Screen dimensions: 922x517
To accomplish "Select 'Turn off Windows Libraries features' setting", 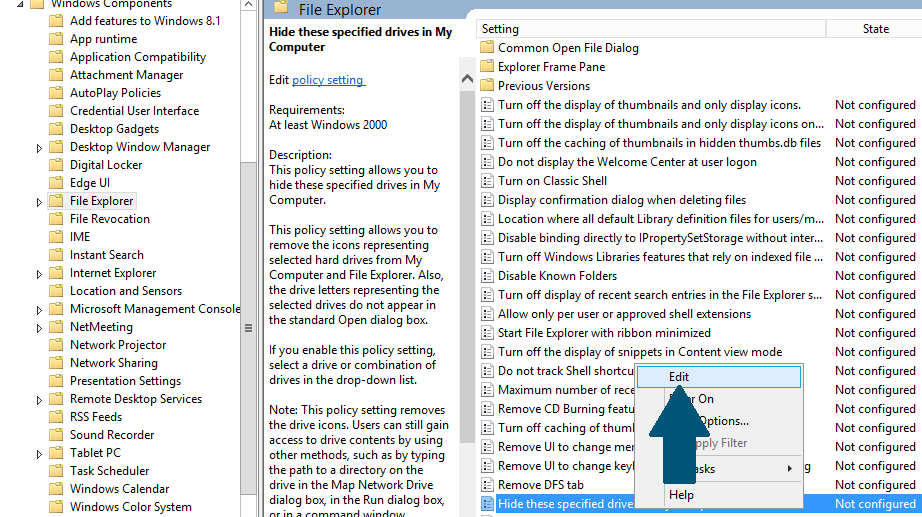I will [x=660, y=257].
